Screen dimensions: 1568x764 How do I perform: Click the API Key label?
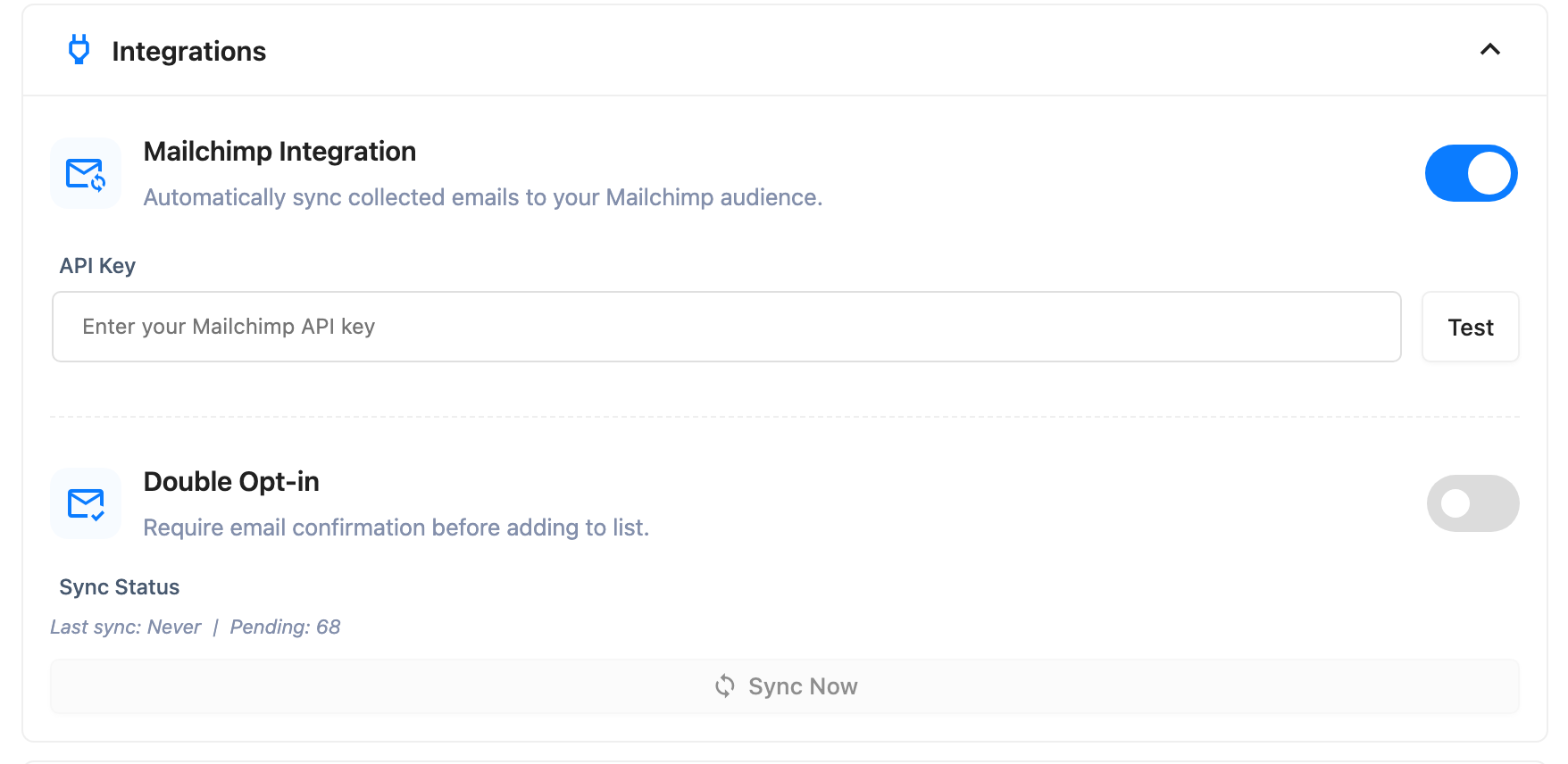click(x=97, y=266)
